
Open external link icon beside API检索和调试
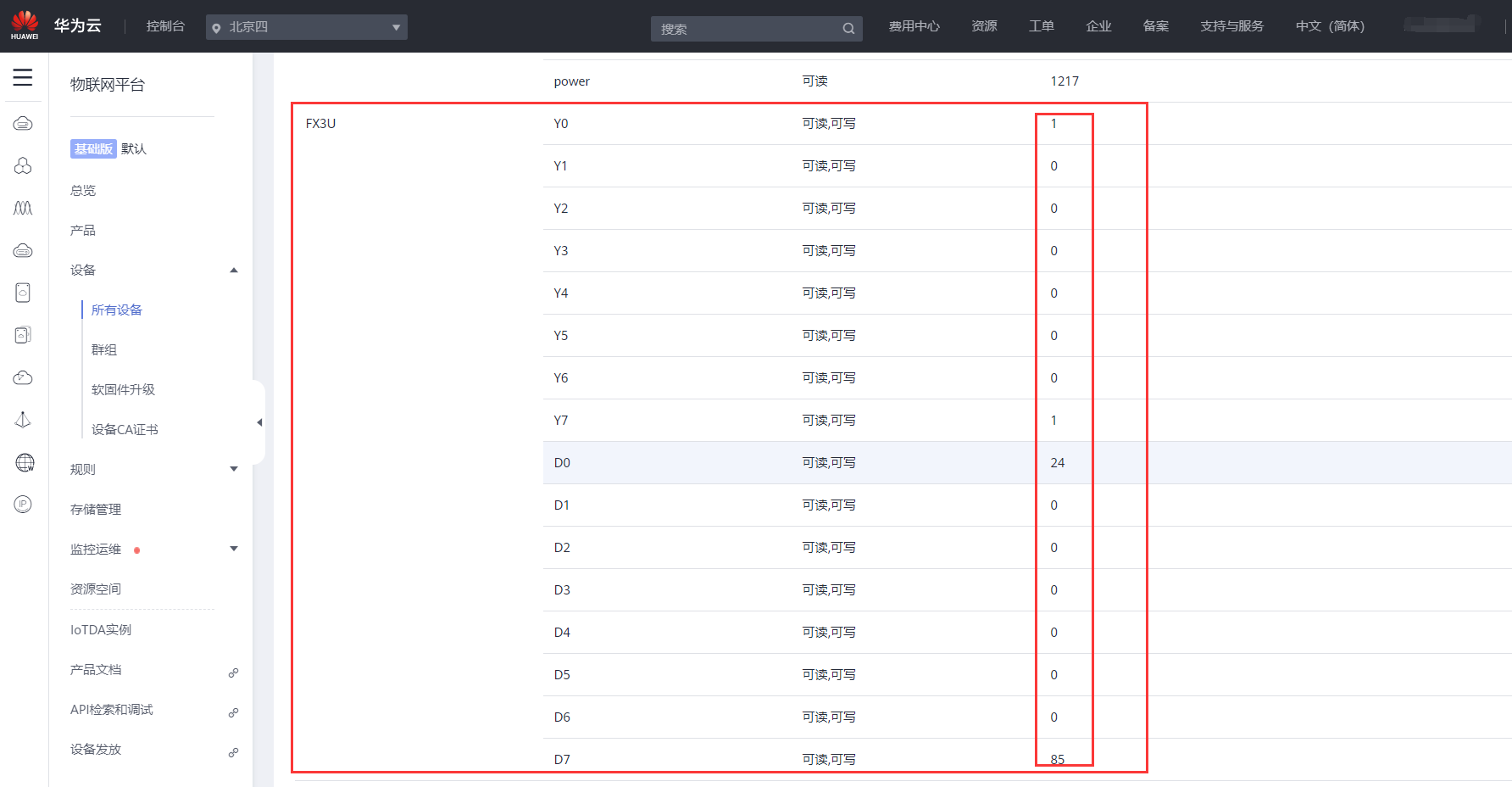click(x=233, y=712)
